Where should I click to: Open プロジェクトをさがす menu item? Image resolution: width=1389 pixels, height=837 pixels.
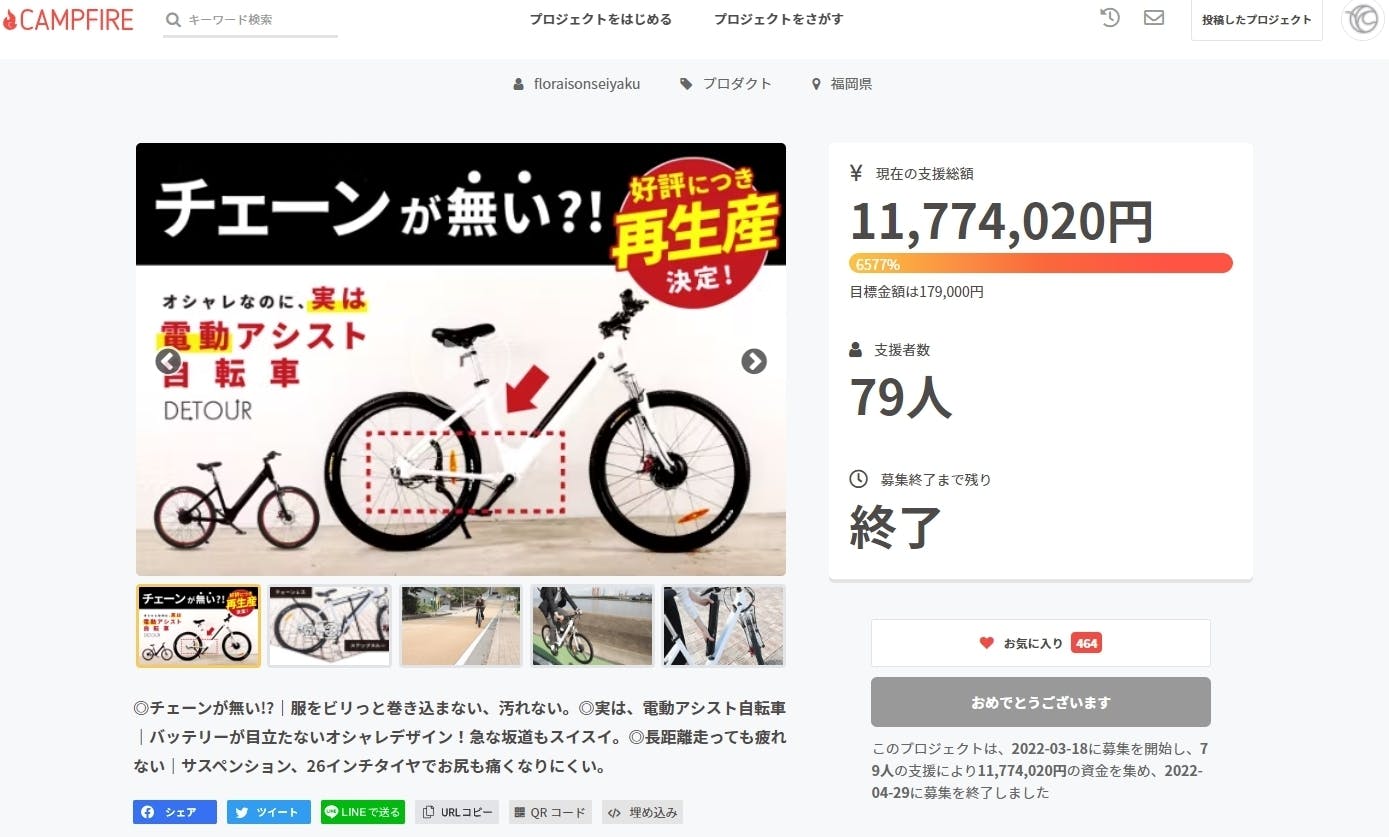[778, 19]
